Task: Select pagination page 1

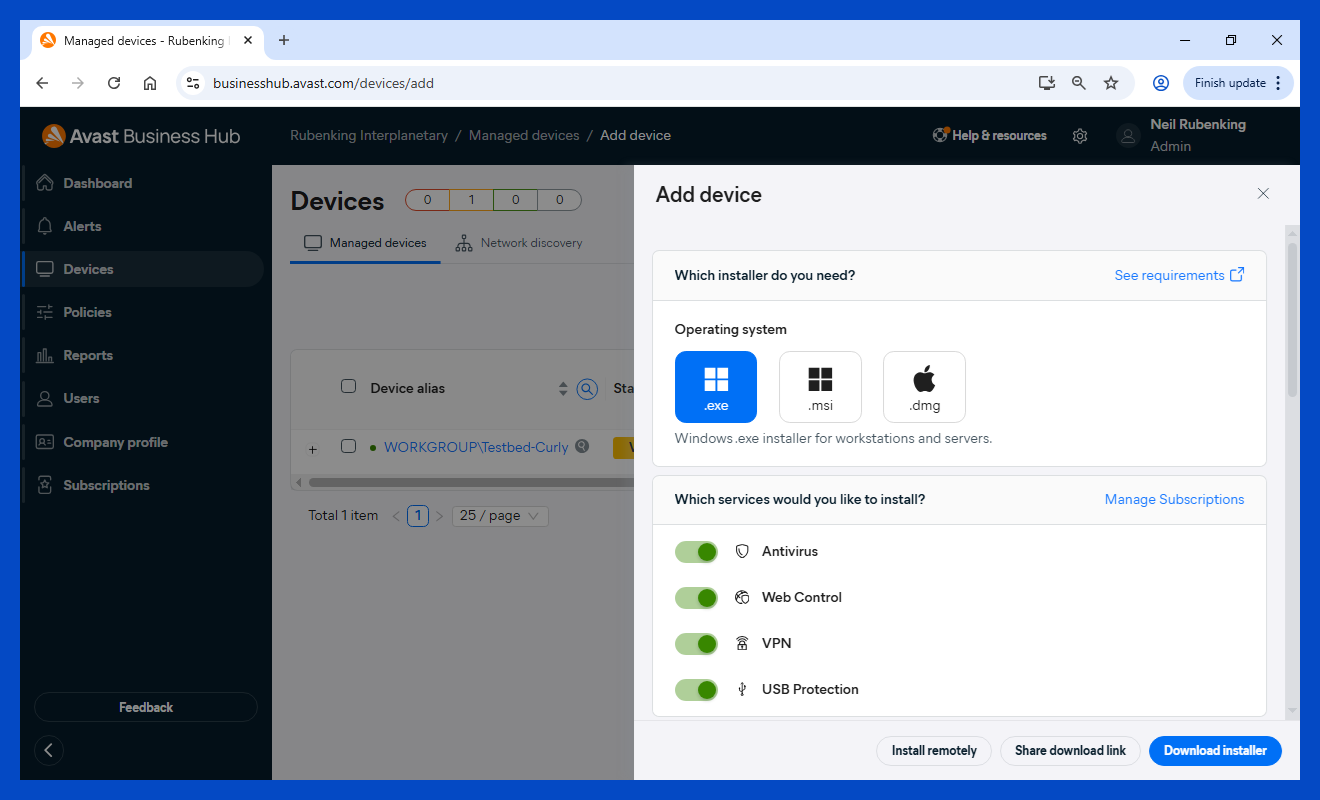Action: point(418,516)
